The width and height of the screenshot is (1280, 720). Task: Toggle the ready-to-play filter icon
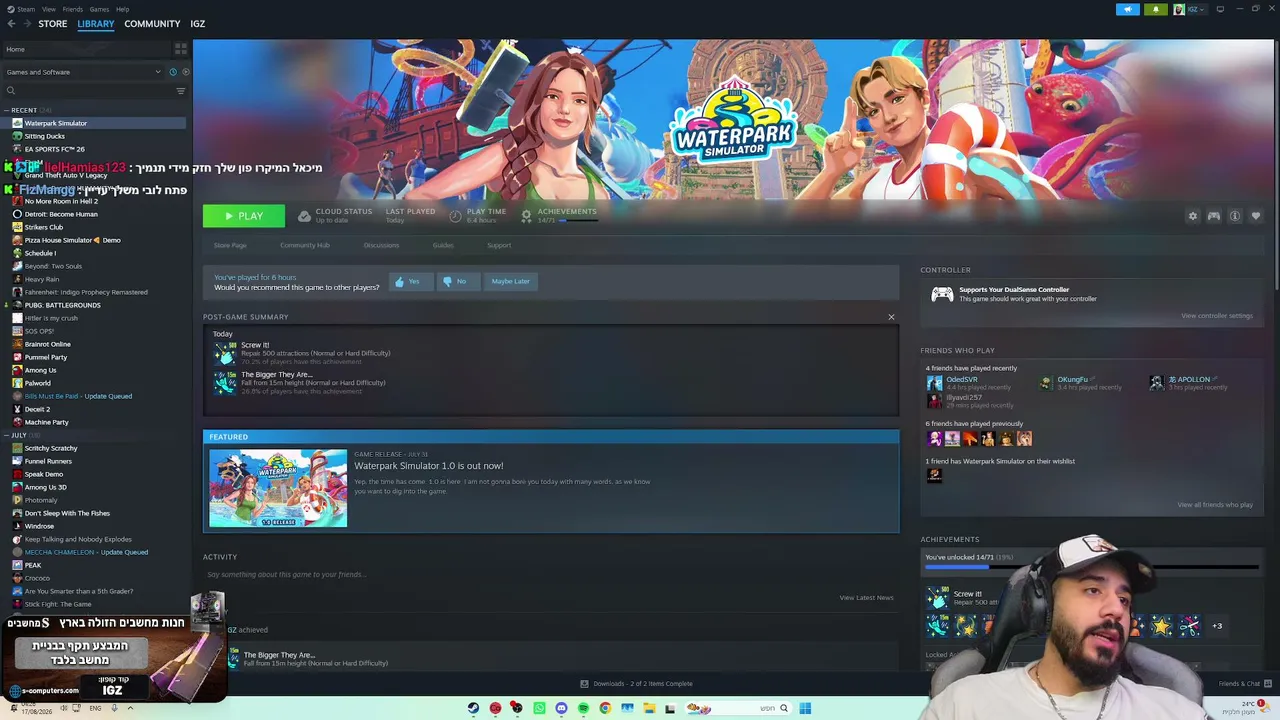pos(185,72)
